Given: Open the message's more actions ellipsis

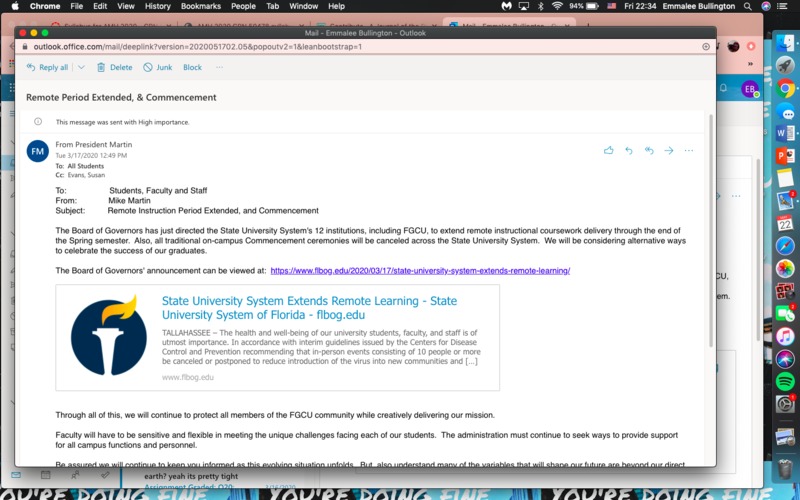Looking at the screenshot, I should [x=688, y=151].
